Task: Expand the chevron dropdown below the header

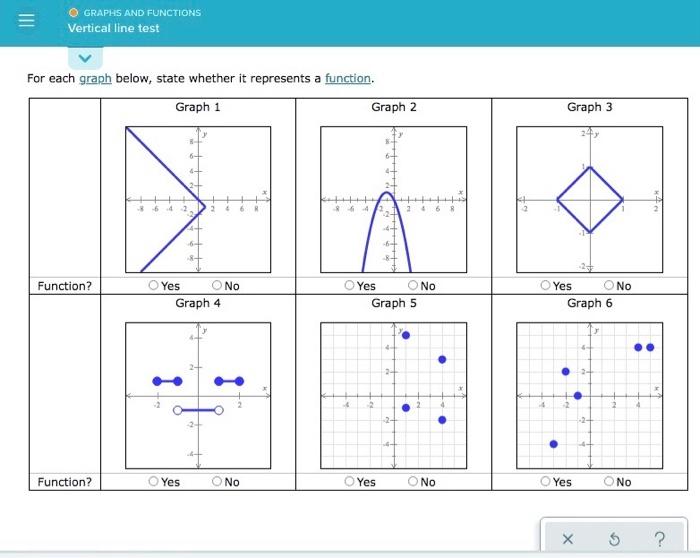Action: click(x=85, y=58)
